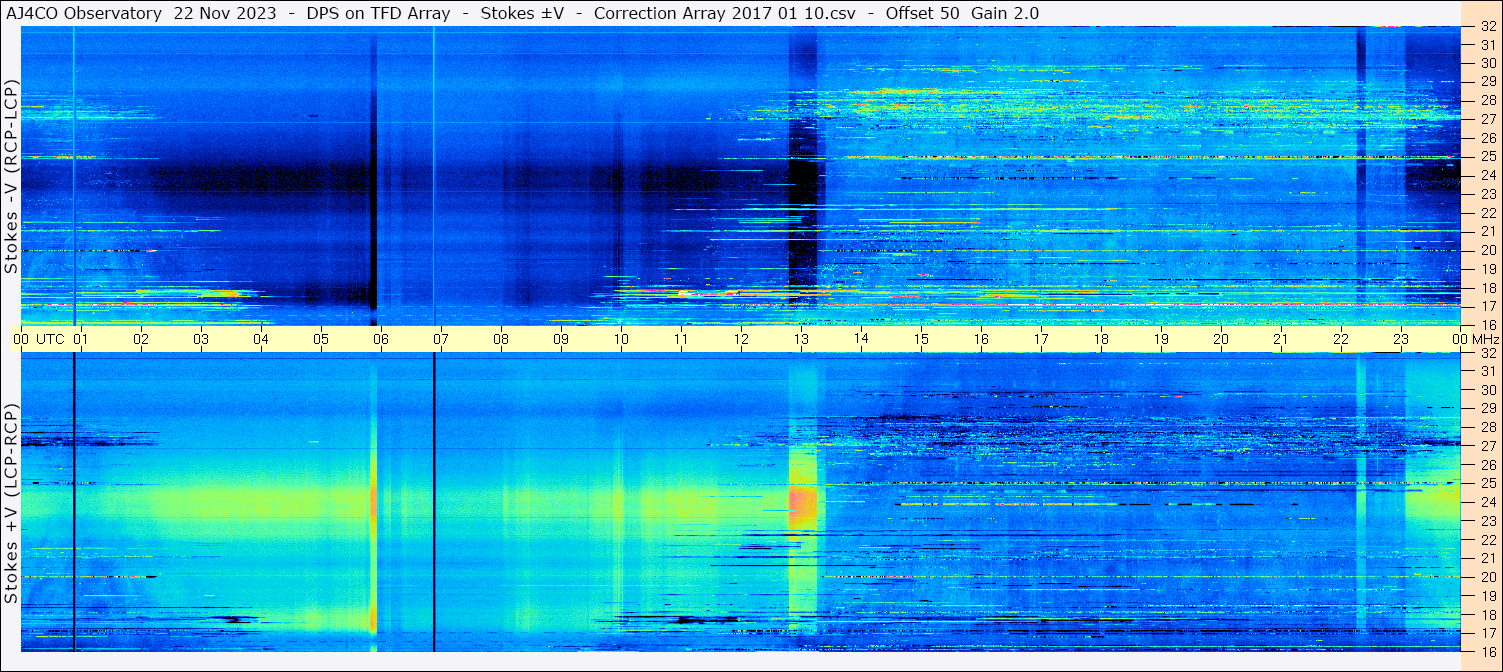Click the 30 MHz tick of Stokes -V panel
Image resolution: width=1503 pixels, height=672 pixels.
coord(1488,63)
